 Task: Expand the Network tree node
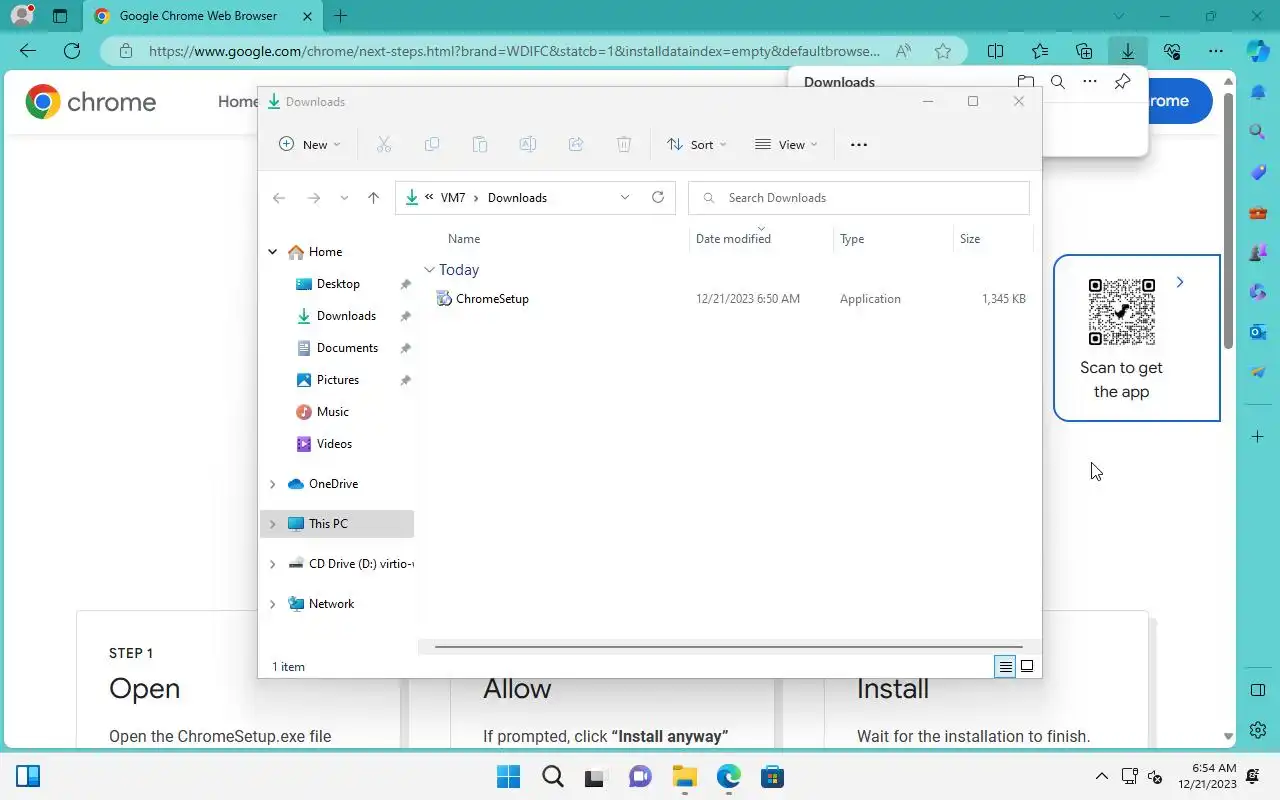click(272, 604)
